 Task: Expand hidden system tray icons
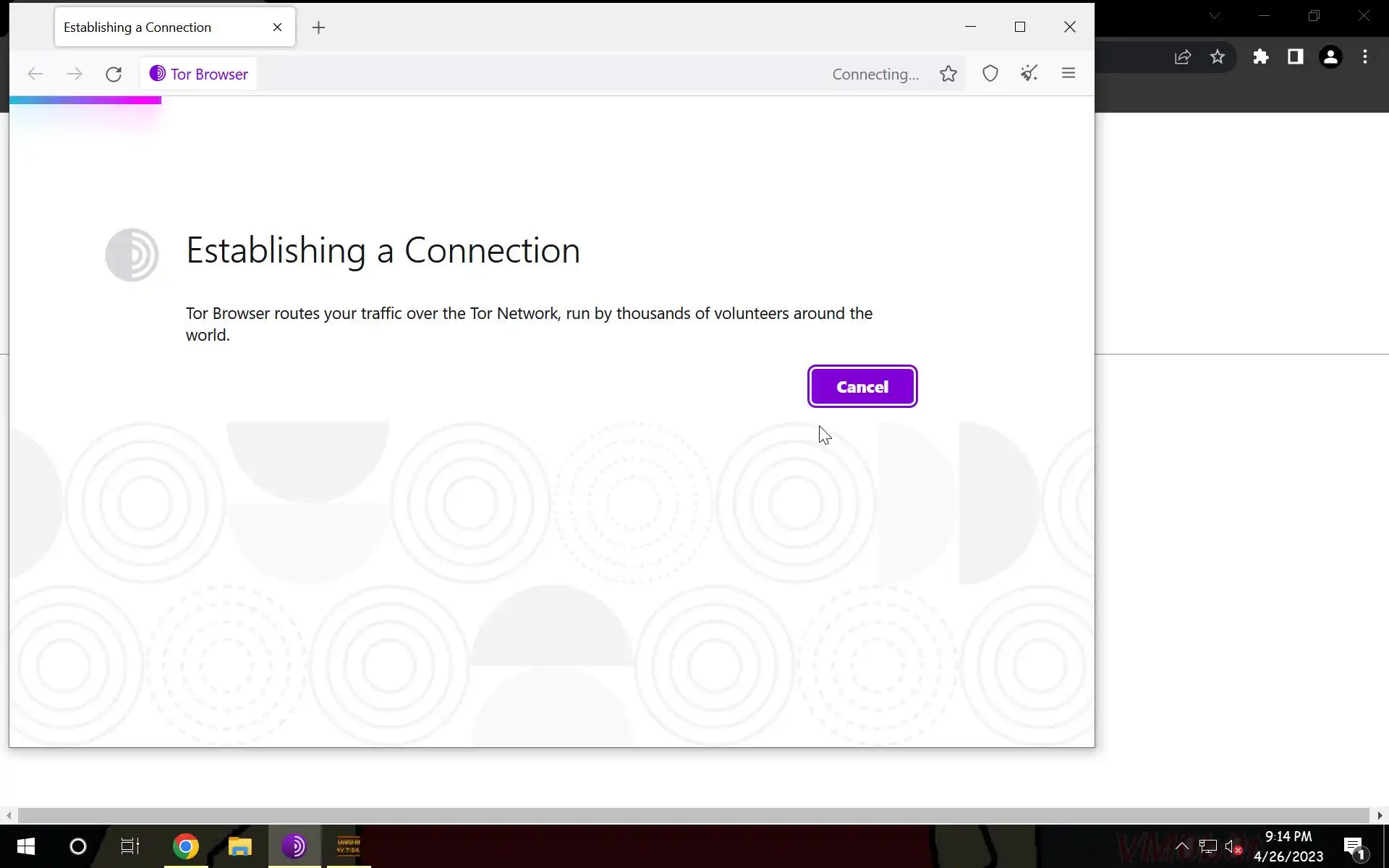(1181, 846)
